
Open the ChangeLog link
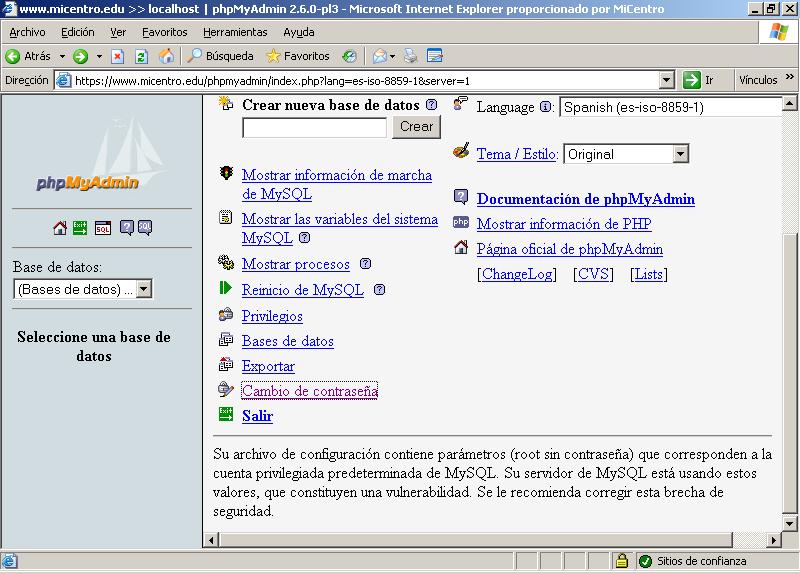point(517,274)
